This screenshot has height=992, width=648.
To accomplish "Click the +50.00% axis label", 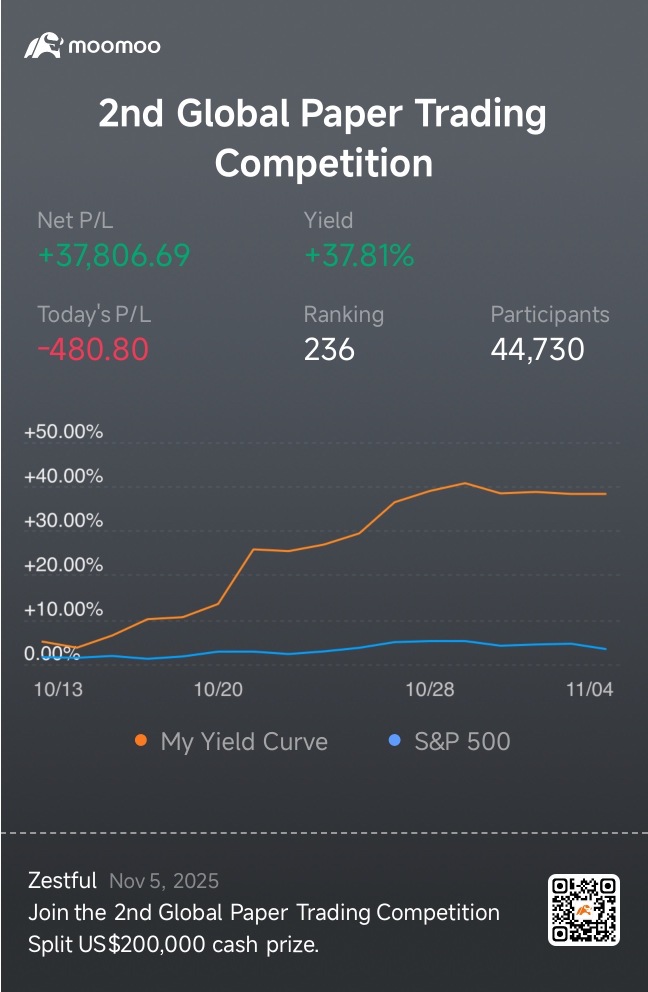I will click(63, 432).
